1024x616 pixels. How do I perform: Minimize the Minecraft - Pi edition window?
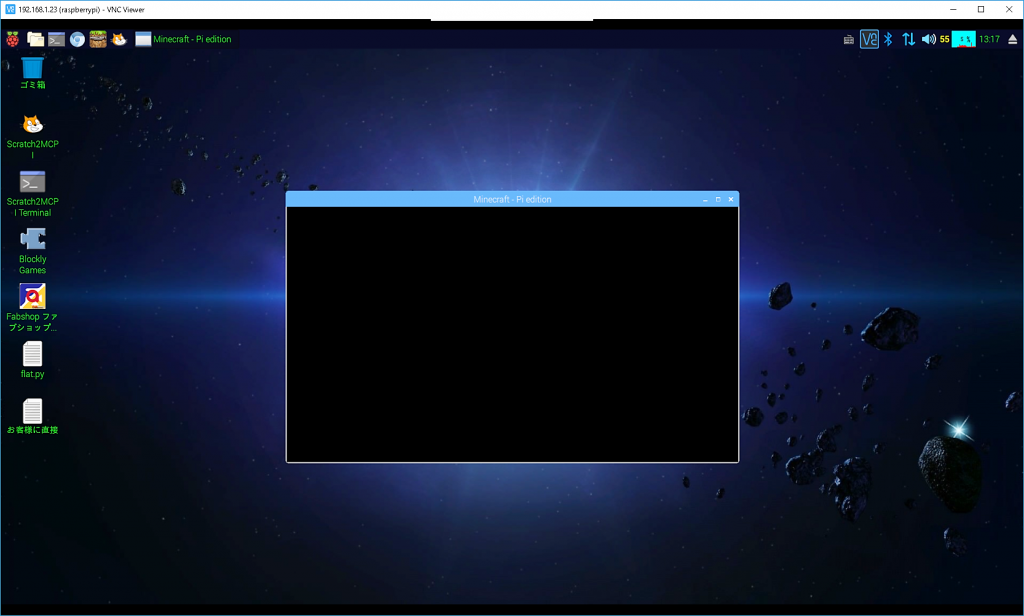click(705, 200)
